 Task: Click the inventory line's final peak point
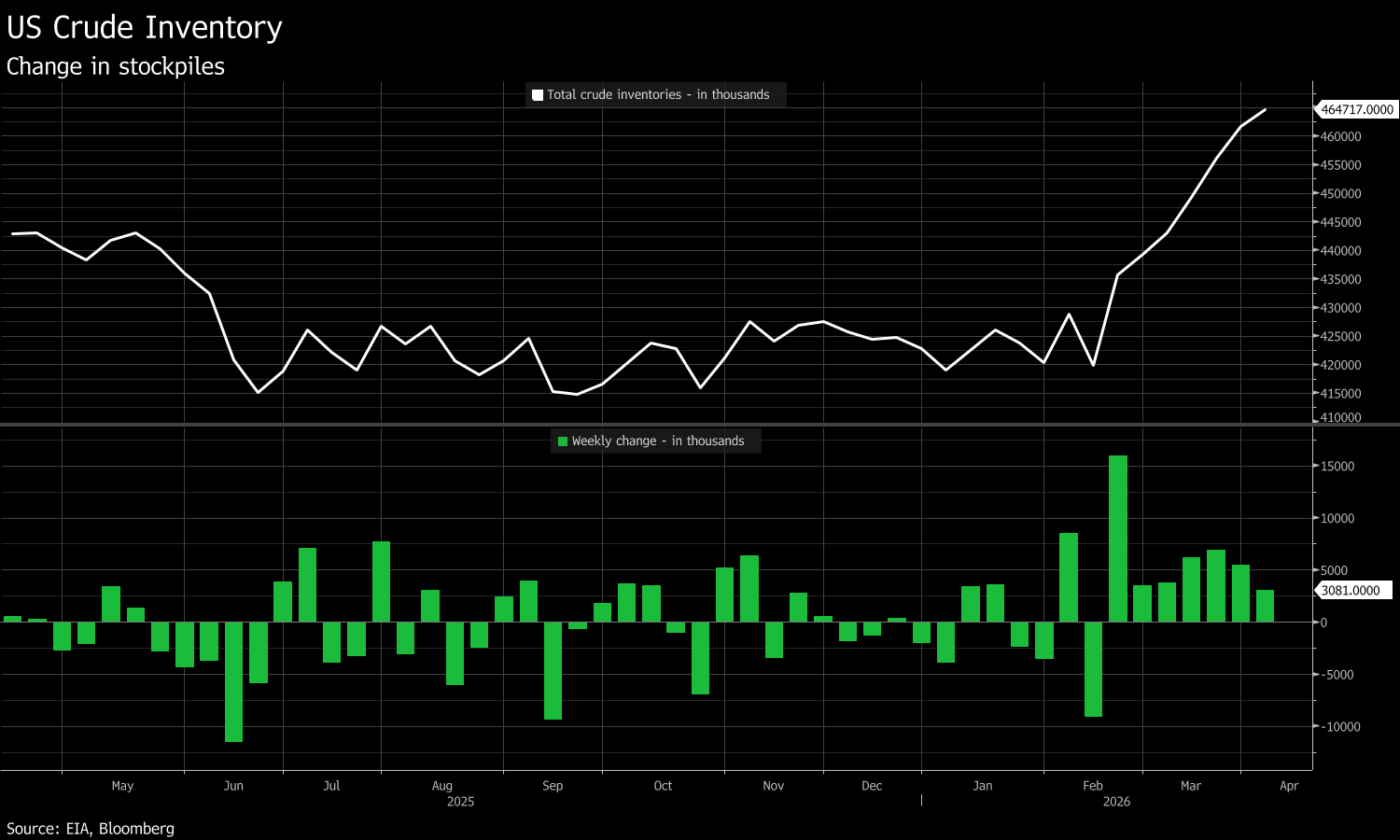click(1265, 110)
